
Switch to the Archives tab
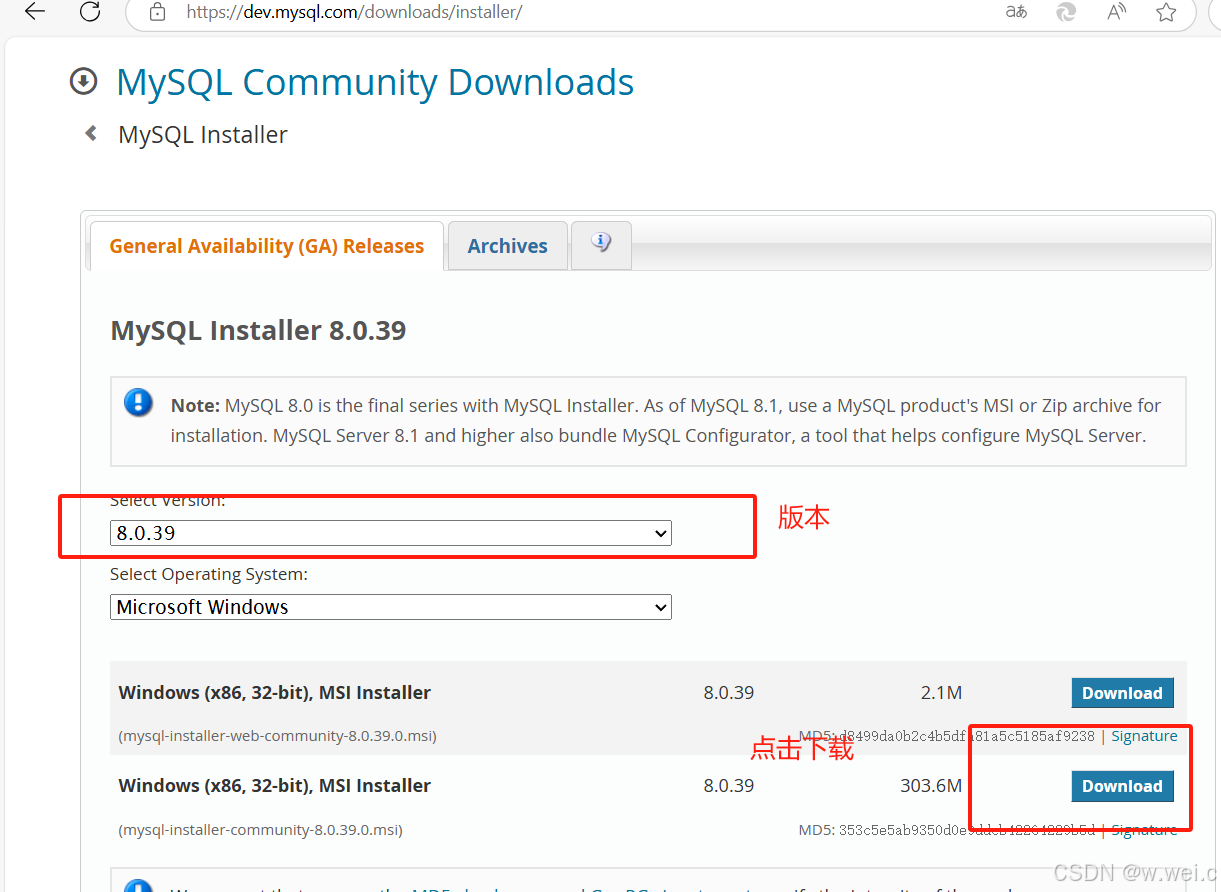coord(507,245)
